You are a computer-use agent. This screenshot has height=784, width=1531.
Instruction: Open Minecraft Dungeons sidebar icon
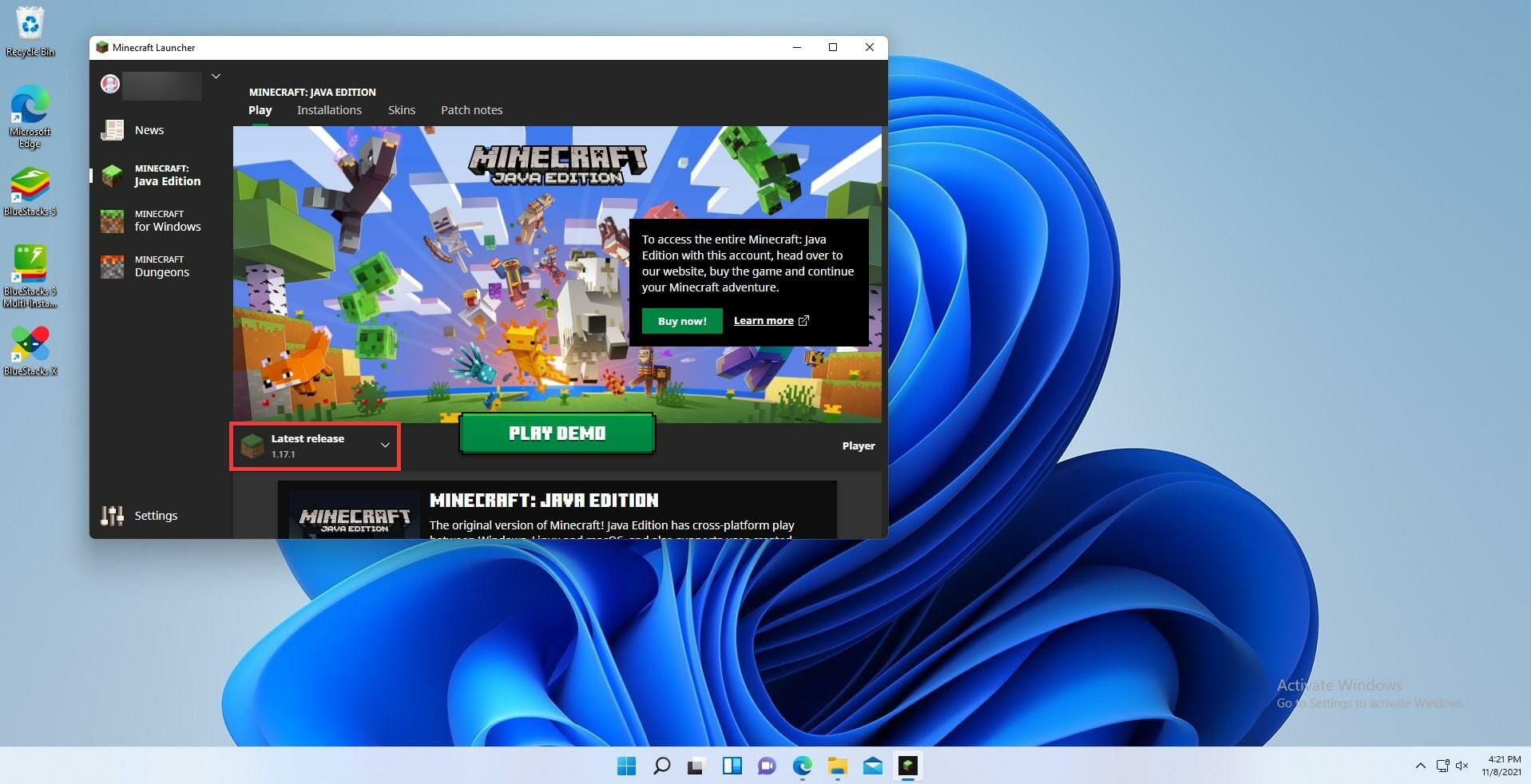click(112, 266)
